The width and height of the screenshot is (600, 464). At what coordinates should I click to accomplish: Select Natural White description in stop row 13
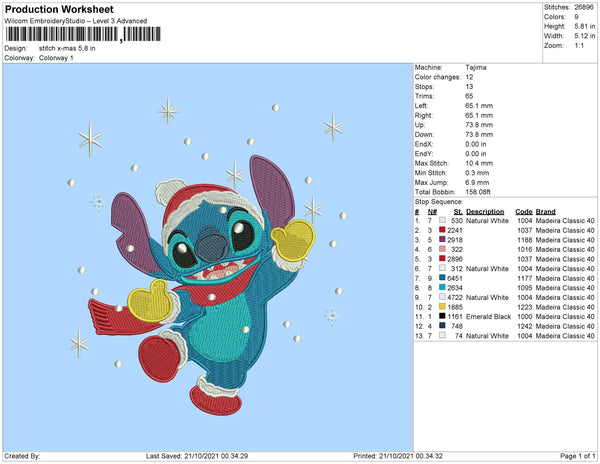pos(487,335)
